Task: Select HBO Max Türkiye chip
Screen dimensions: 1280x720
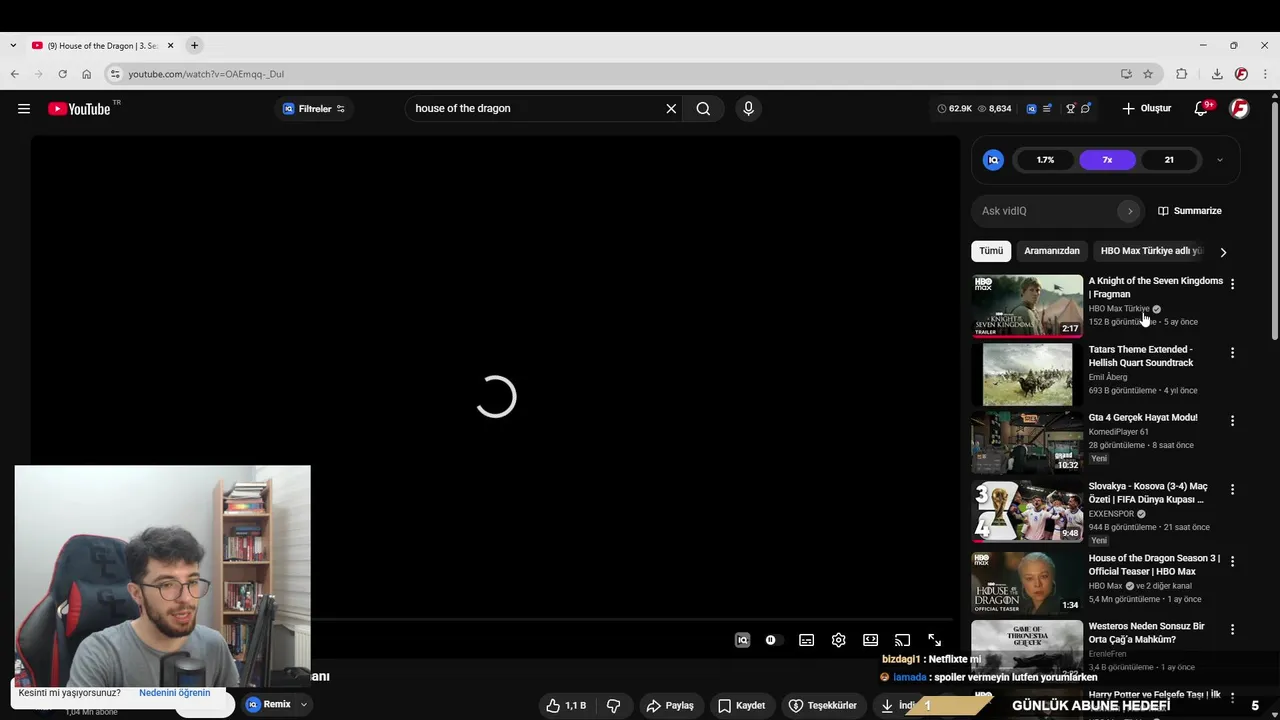Action: click(1151, 251)
